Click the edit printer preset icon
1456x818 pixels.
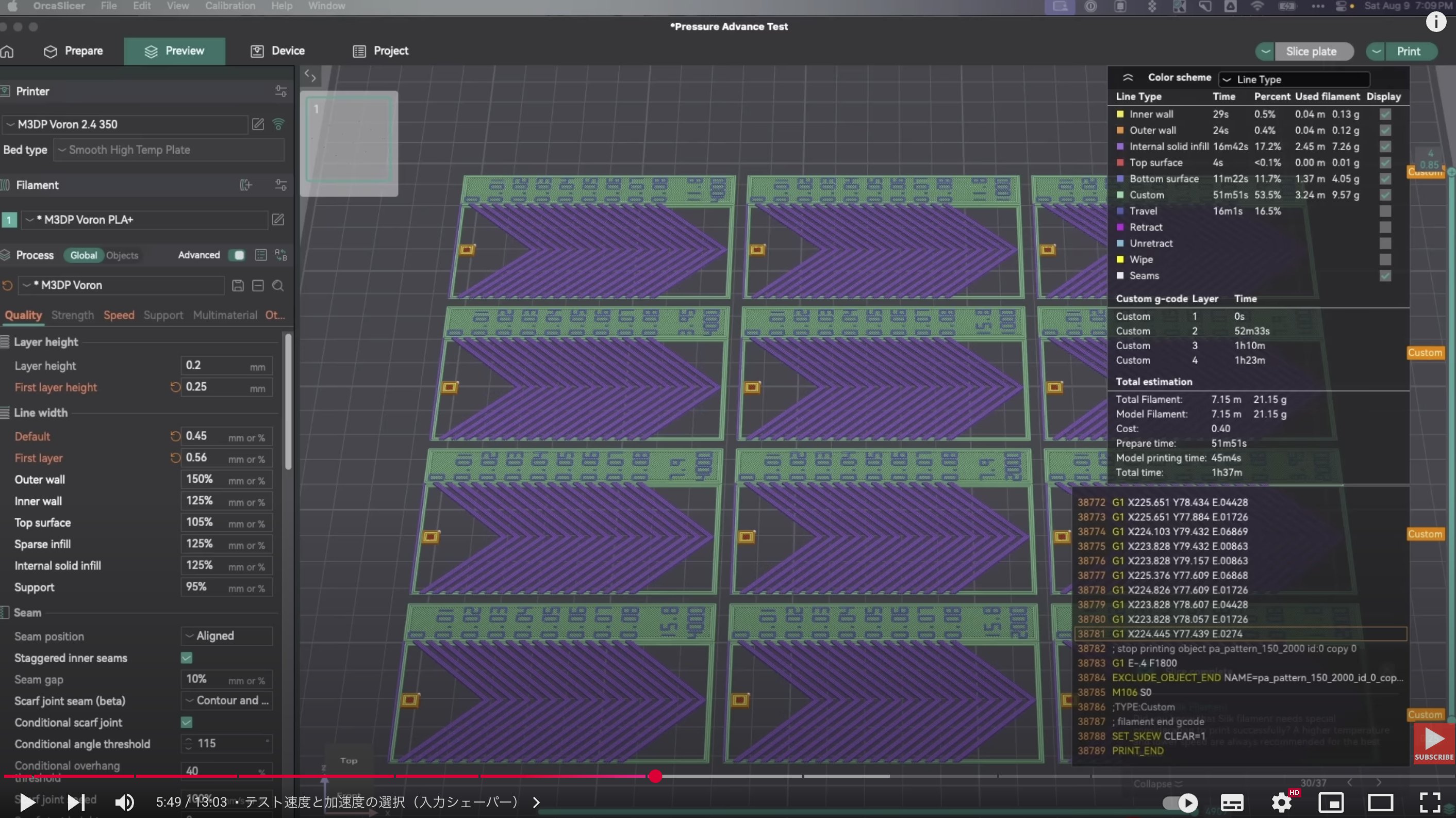point(258,124)
